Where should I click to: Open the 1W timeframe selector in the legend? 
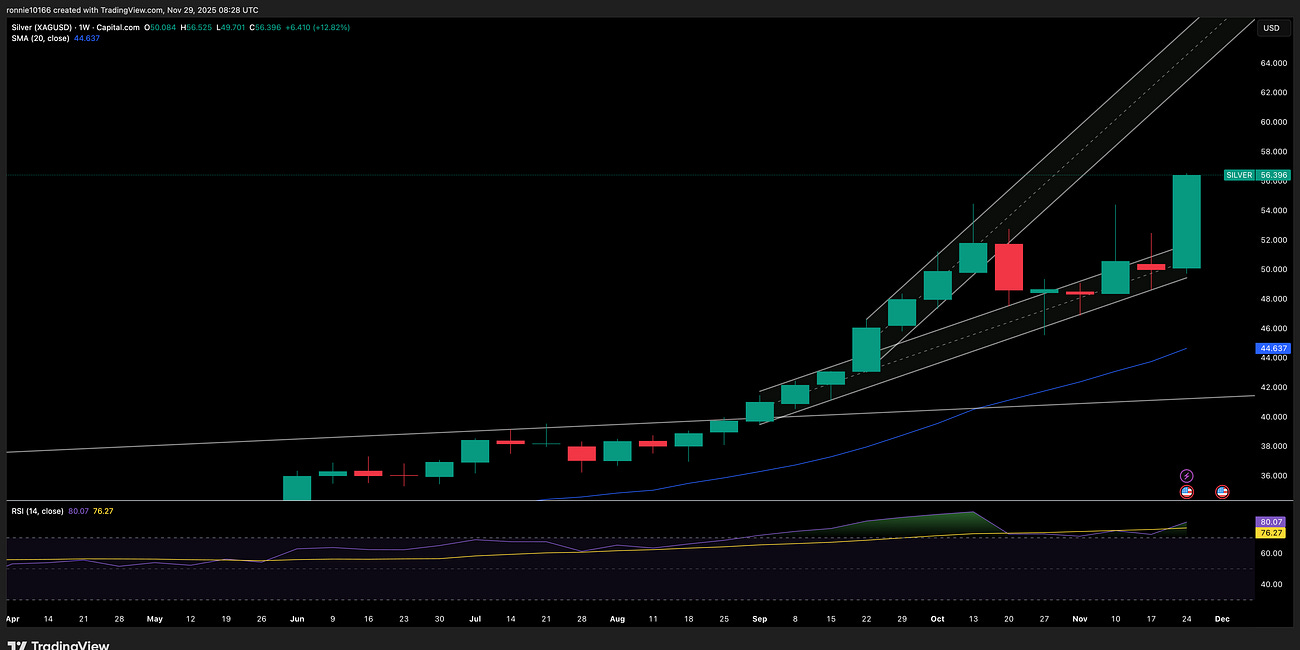point(82,27)
